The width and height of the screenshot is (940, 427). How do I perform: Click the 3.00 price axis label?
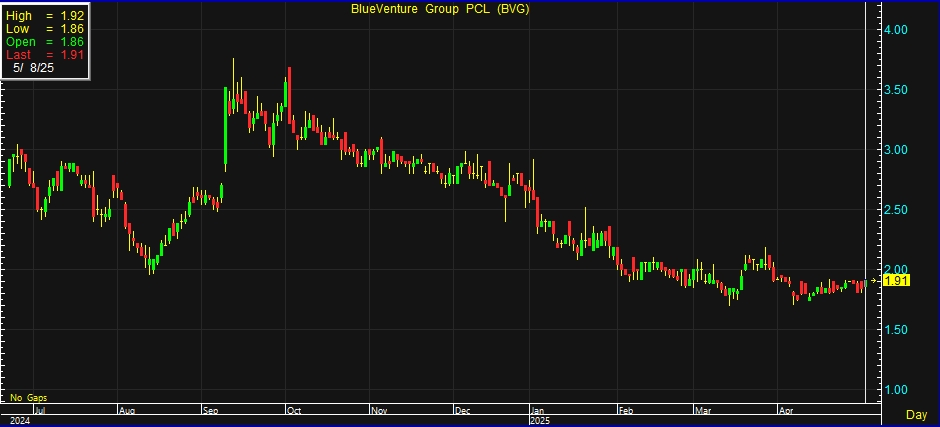point(896,150)
